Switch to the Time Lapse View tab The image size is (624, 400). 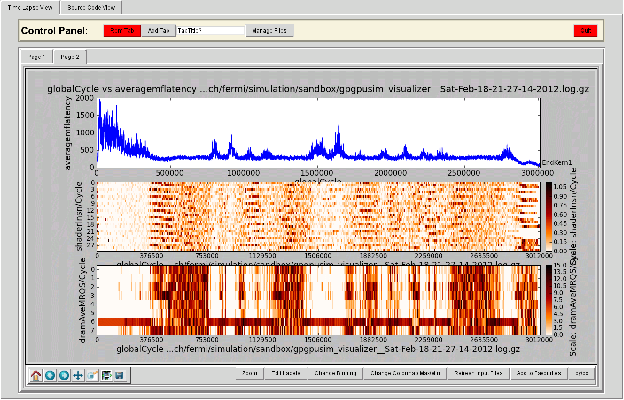click(29, 6)
